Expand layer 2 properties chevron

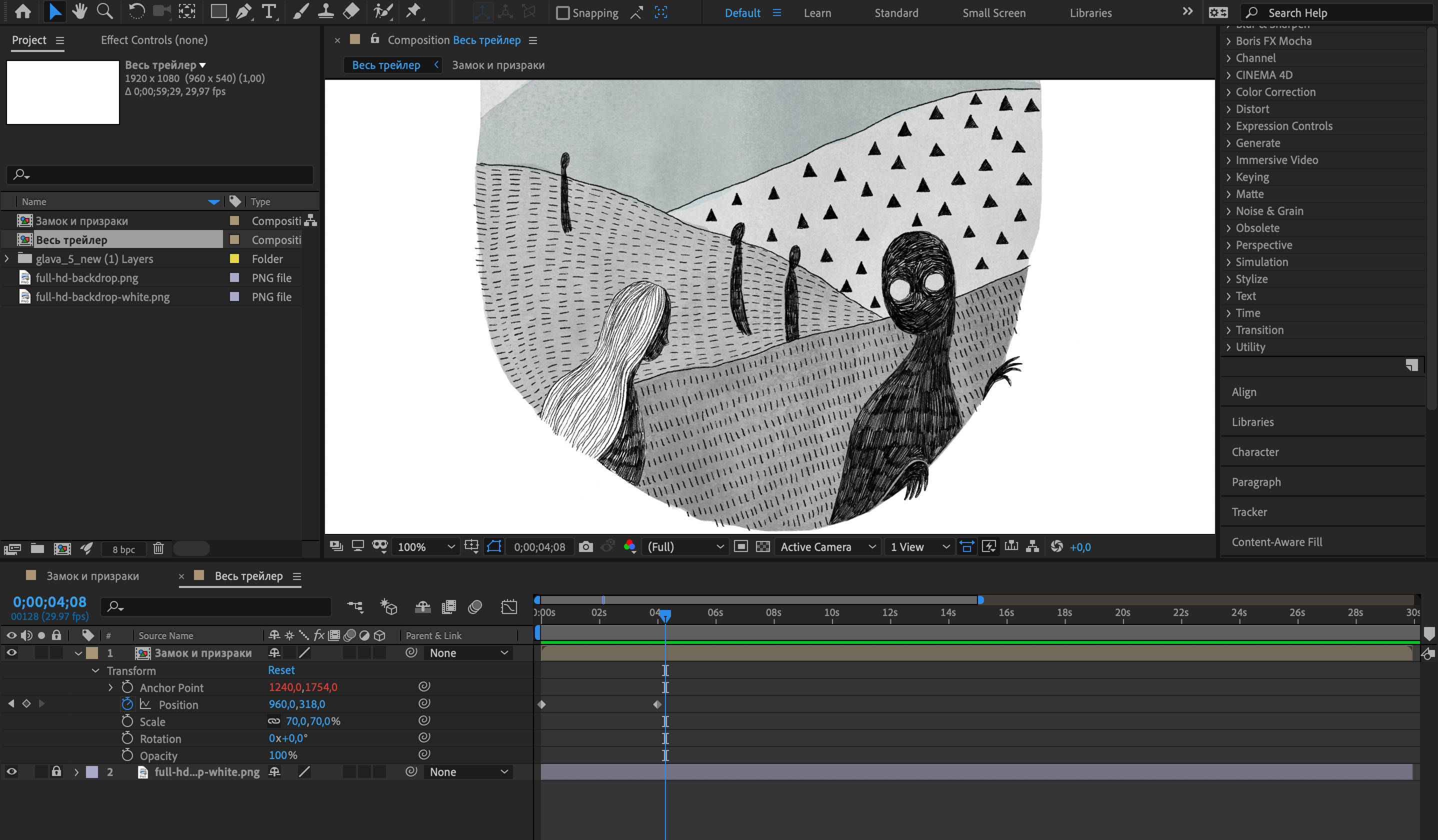tap(76, 772)
